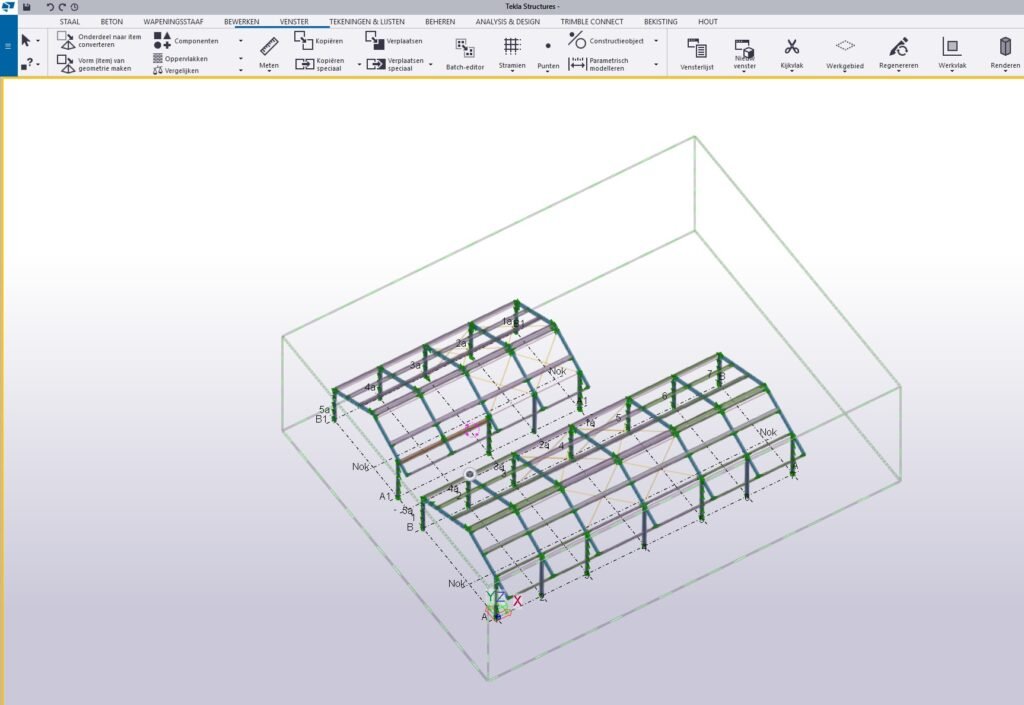Expand the Constructieobject dropdown
Viewport: 1024px width, 705px height.
[656, 41]
